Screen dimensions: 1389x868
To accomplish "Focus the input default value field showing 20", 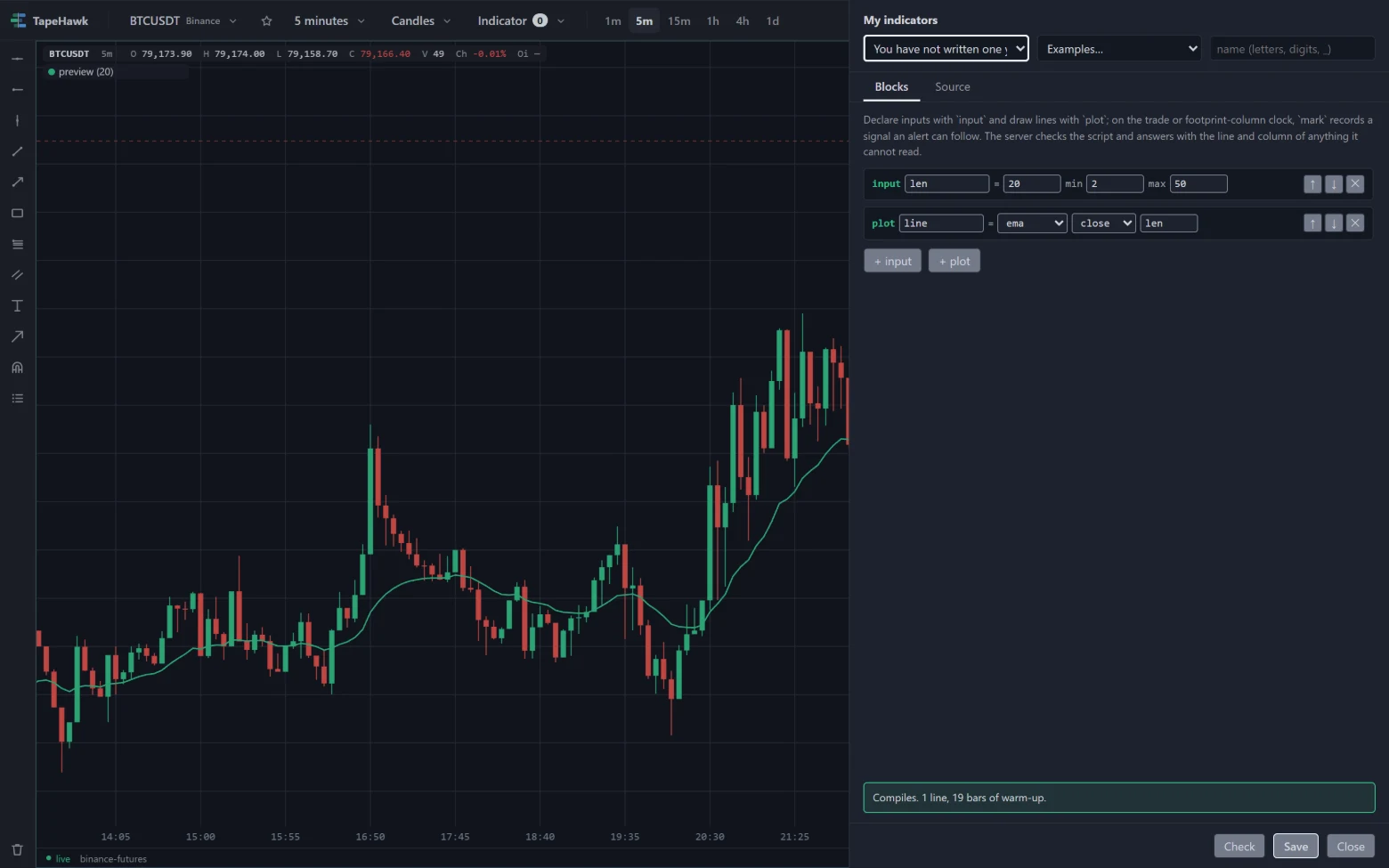I will pyautogui.click(x=1031, y=184).
